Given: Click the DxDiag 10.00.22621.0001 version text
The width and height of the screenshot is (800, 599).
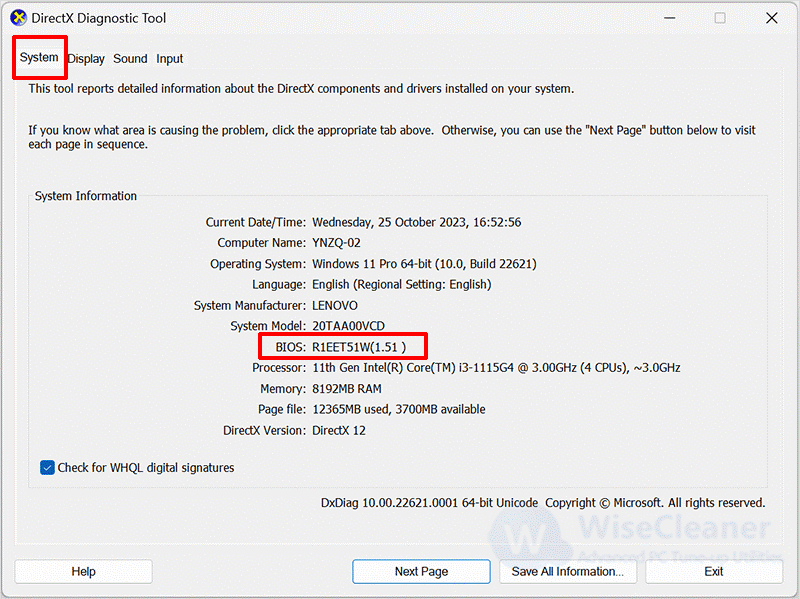Looking at the screenshot, I should tap(429, 503).
